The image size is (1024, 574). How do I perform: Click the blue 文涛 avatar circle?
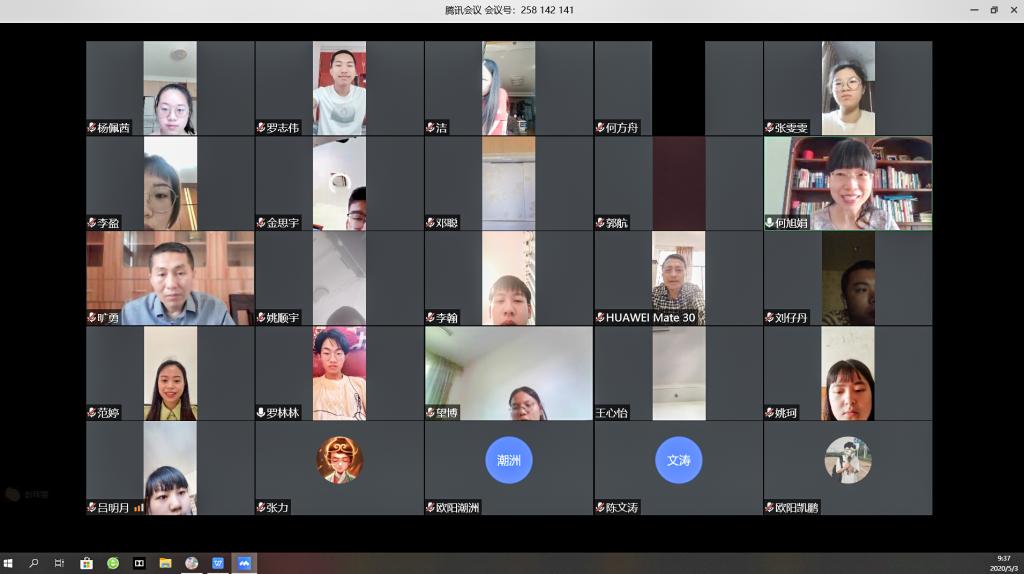tap(678, 460)
